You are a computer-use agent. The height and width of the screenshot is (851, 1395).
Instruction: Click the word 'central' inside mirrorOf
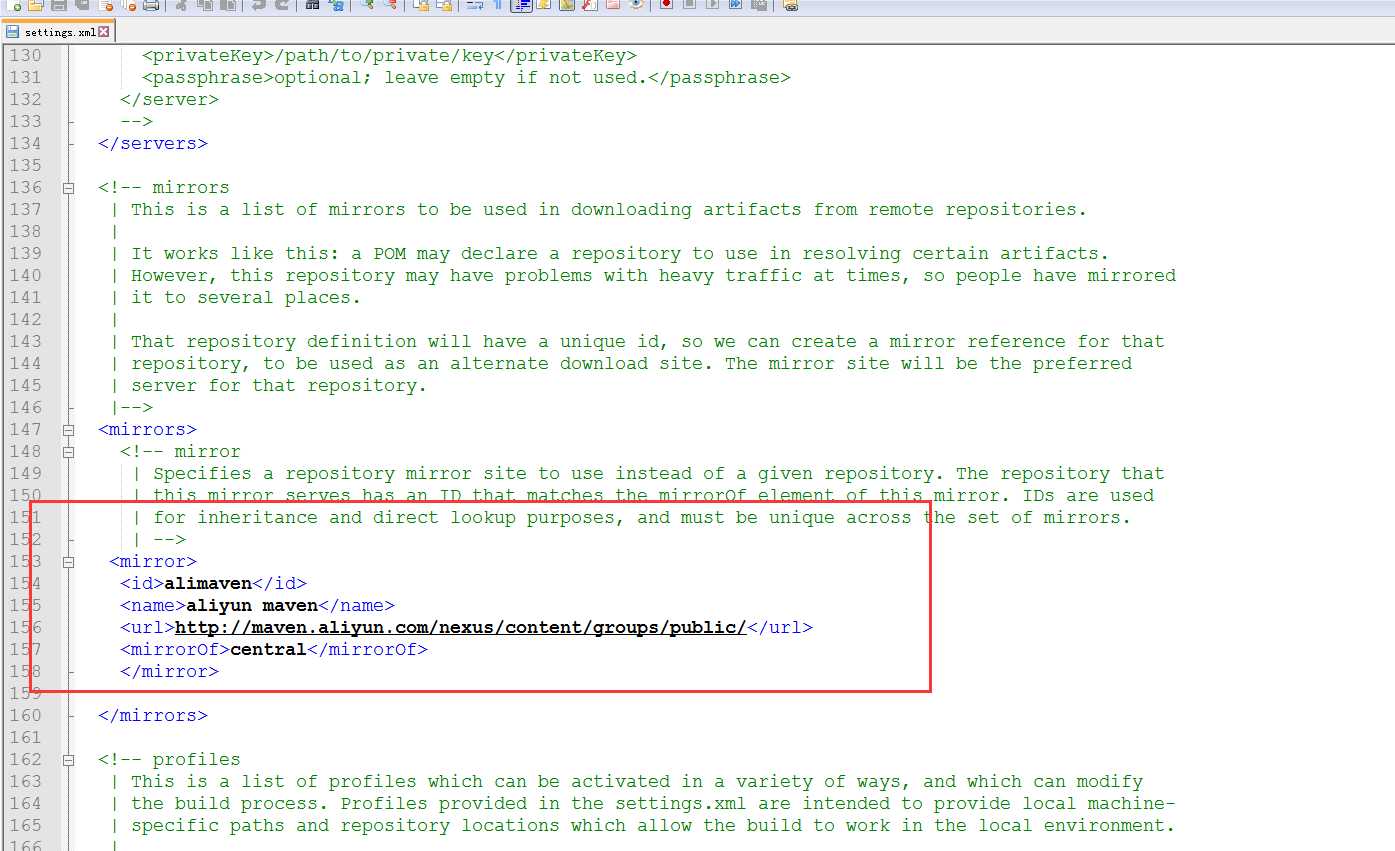(x=268, y=649)
